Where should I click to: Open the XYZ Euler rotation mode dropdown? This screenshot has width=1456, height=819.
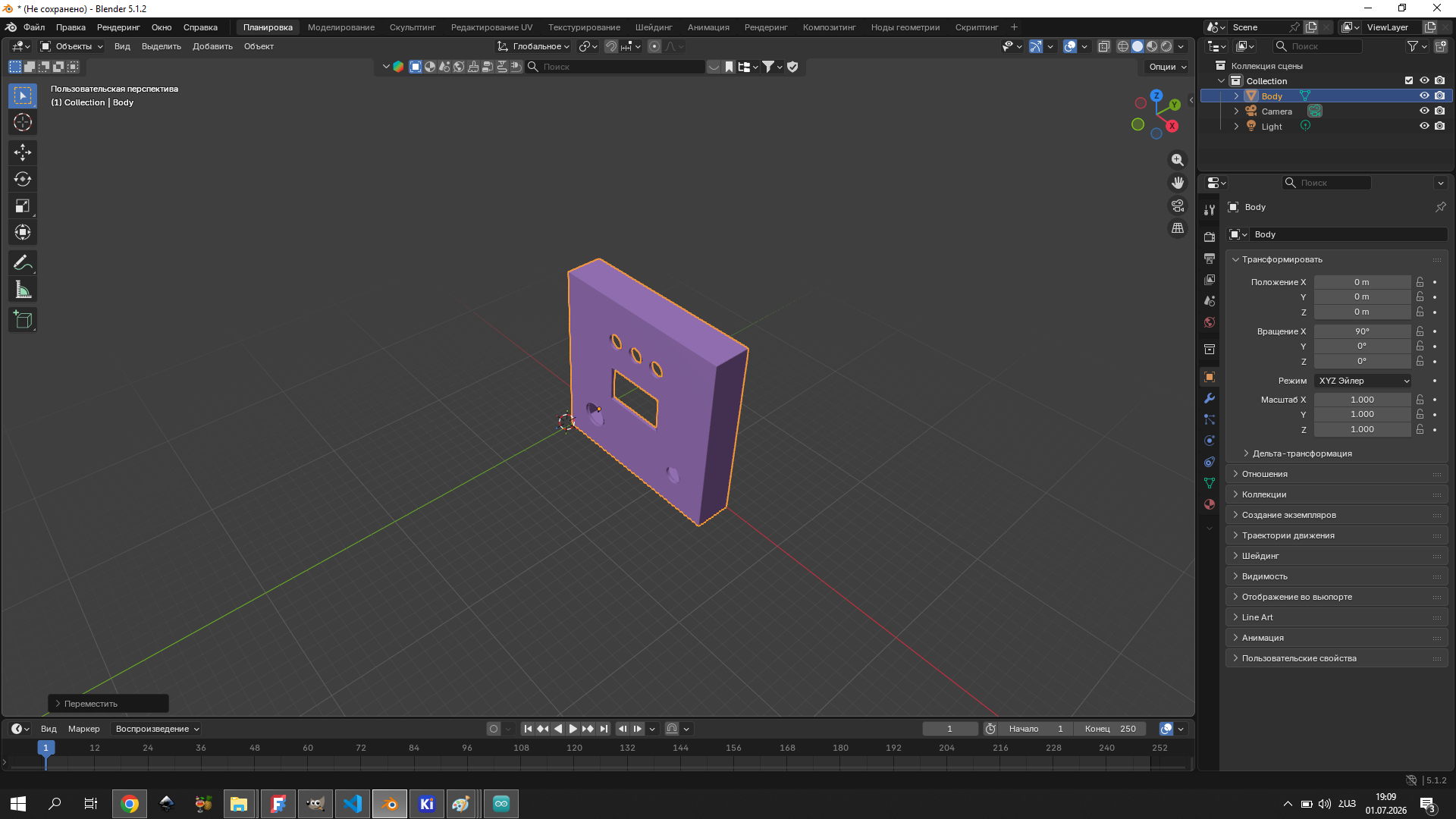[1363, 381]
